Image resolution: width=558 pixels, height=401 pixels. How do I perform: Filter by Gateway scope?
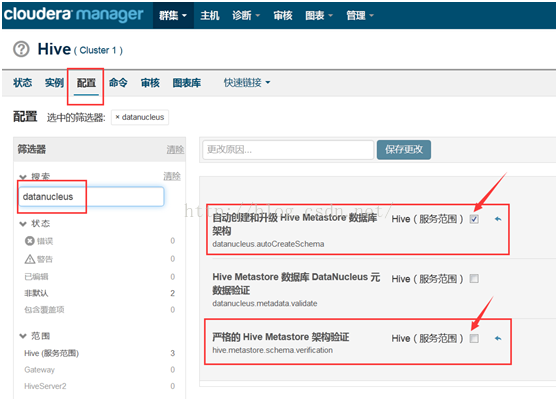(40, 370)
